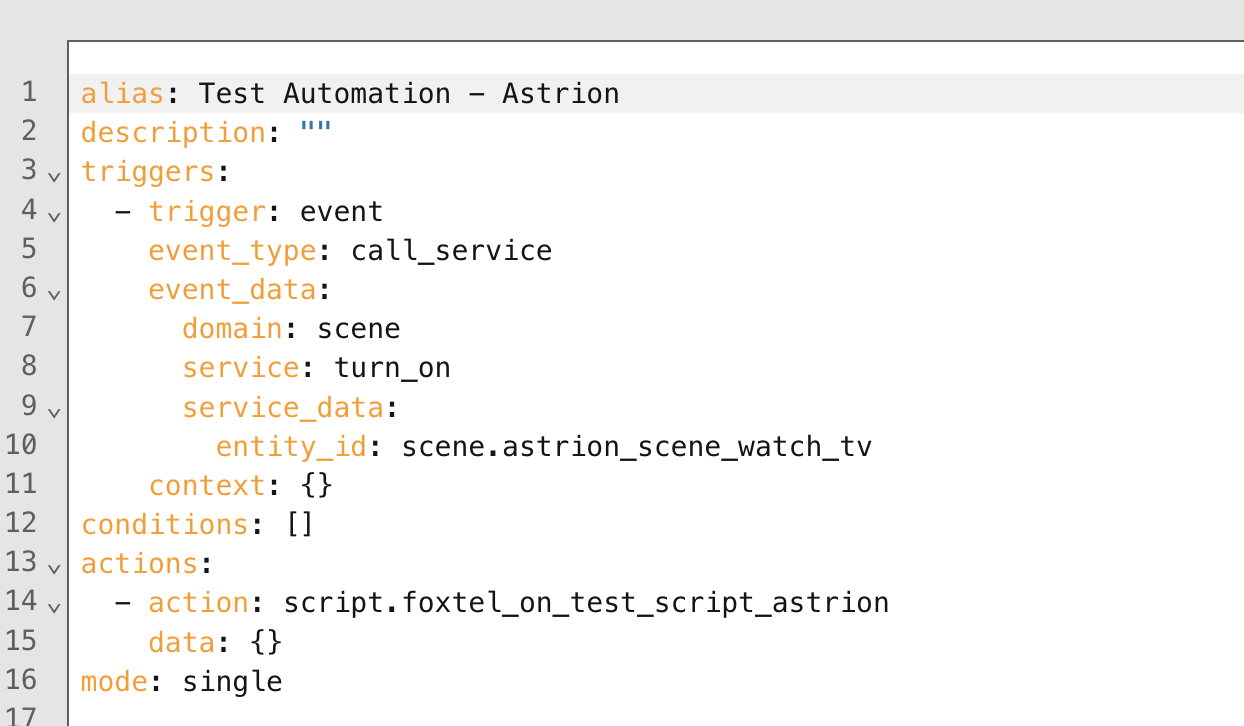Place cursor in alias value Test Automation
The width and height of the screenshot is (1244, 726).
(324, 94)
